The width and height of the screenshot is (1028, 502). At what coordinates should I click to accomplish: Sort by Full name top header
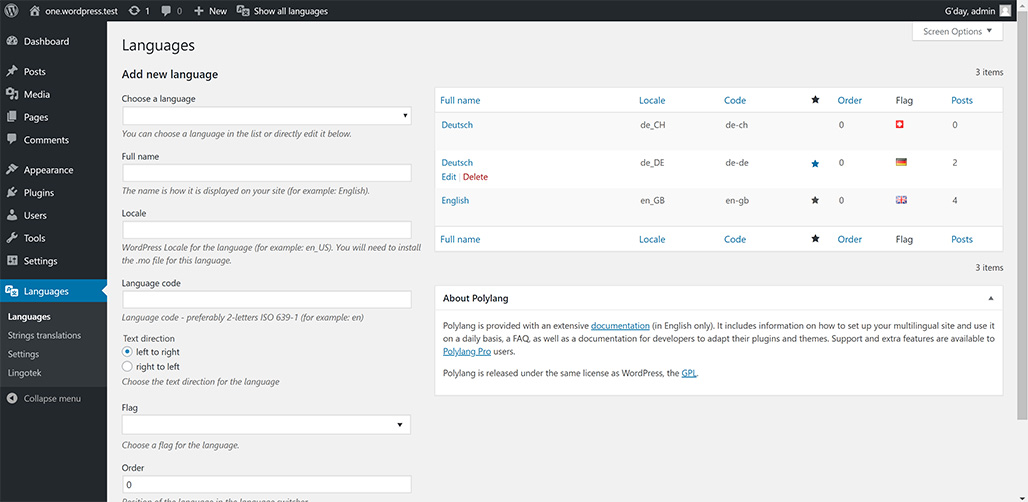[460, 100]
